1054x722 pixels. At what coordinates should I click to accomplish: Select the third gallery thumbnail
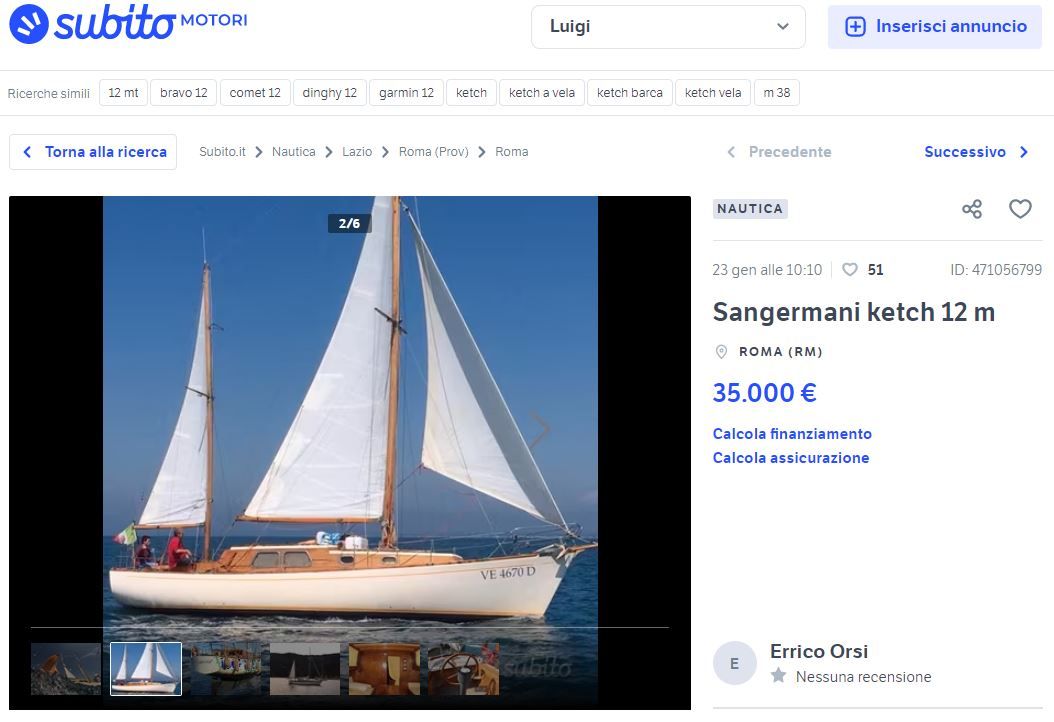(225, 669)
